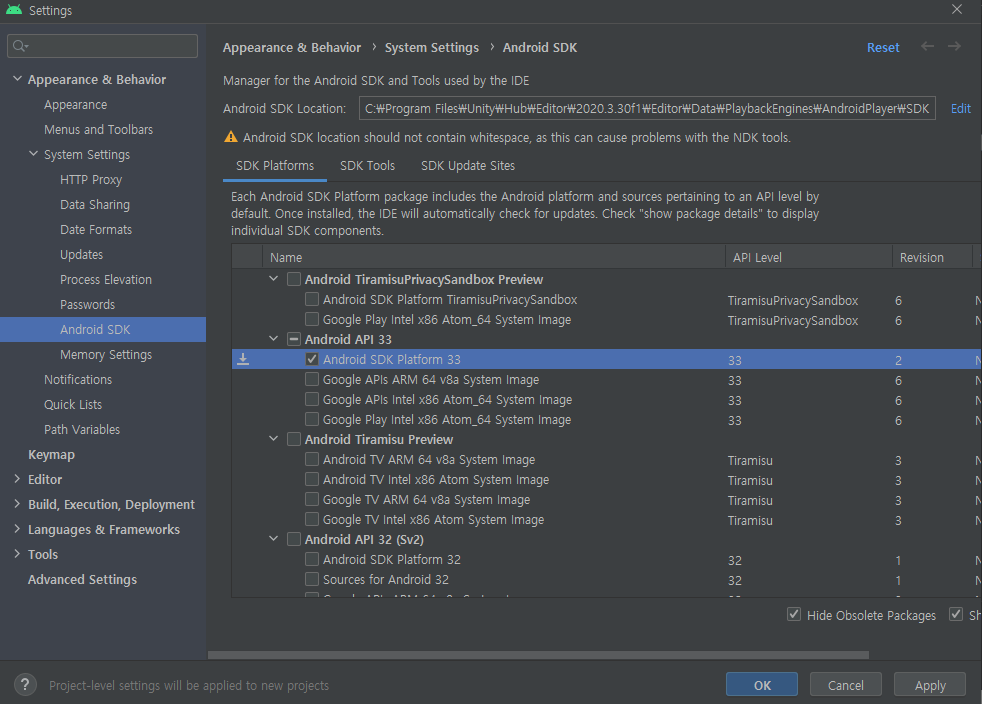Collapse the Android API 33 group
This screenshot has width=982, height=704.
pos(274,339)
